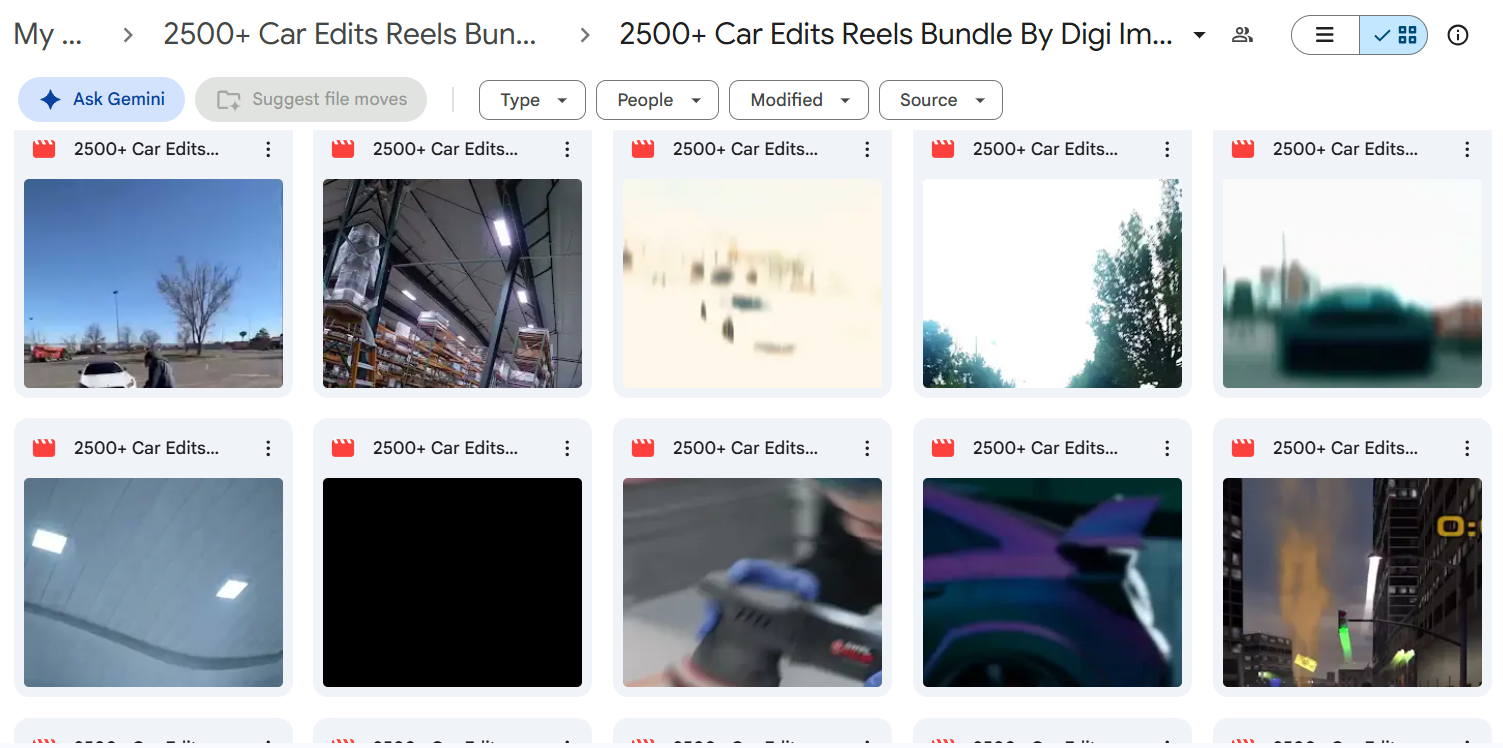1503x748 pixels.
Task: Open more actions for gloved polisher video
Action: [x=867, y=448]
